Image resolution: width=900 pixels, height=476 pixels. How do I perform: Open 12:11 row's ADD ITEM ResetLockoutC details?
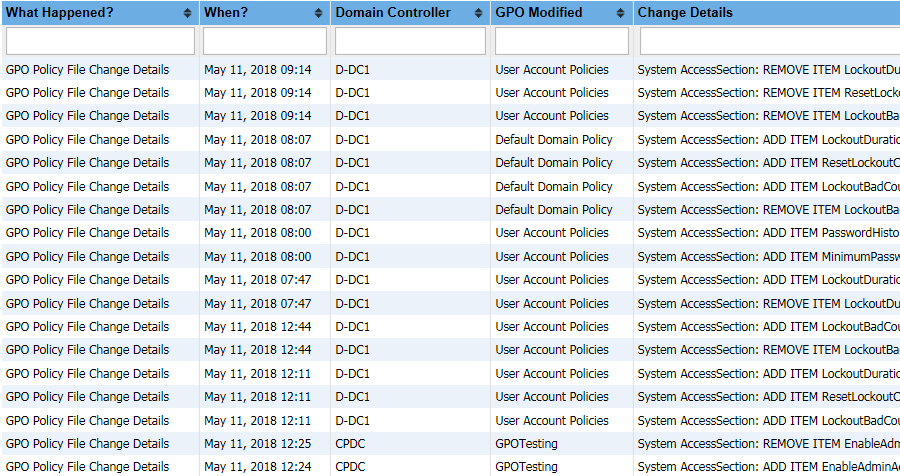click(769, 397)
